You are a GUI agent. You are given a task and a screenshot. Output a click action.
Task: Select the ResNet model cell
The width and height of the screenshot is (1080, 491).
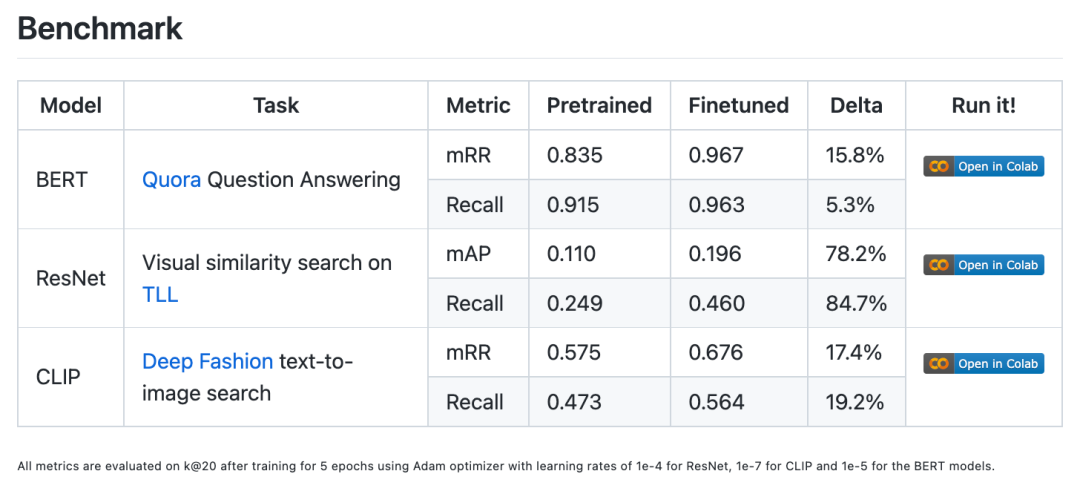click(70, 278)
